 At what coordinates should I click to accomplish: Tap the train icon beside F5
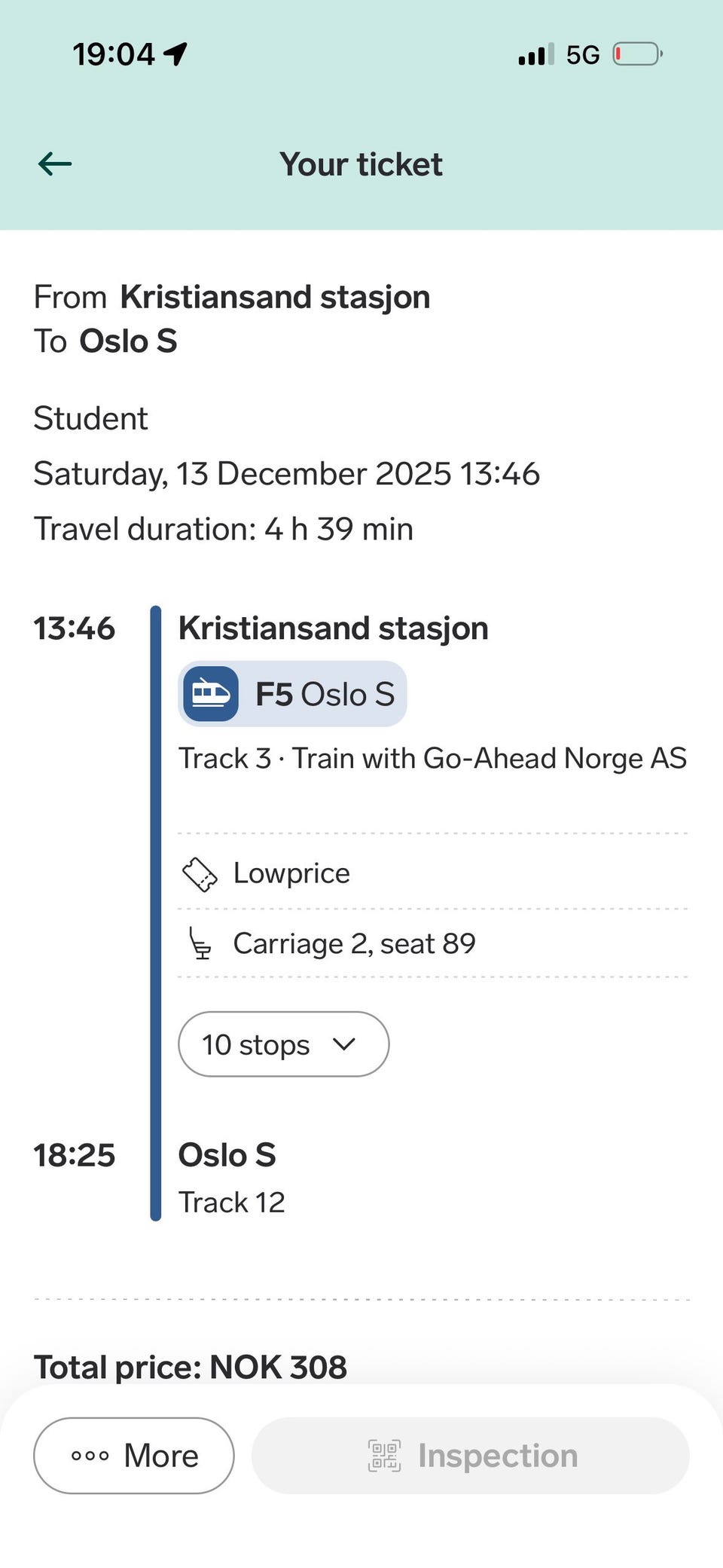tap(211, 694)
